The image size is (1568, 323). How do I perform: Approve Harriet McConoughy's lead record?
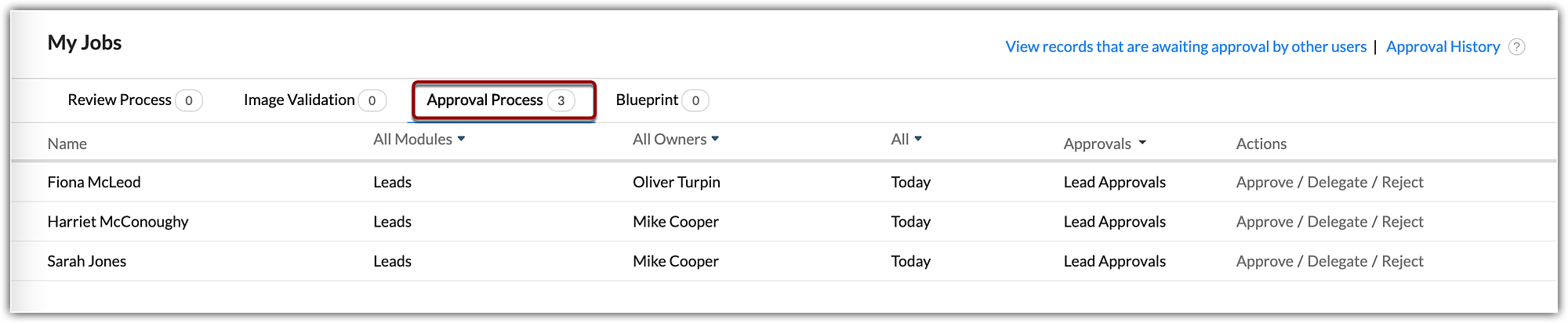click(1264, 222)
